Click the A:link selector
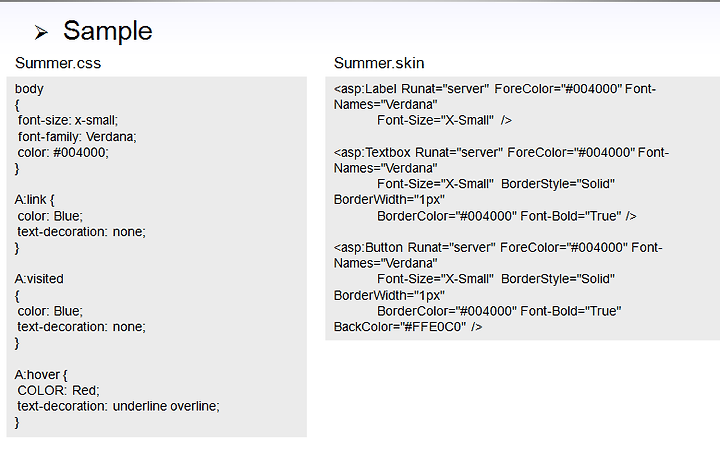 [34, 200]
